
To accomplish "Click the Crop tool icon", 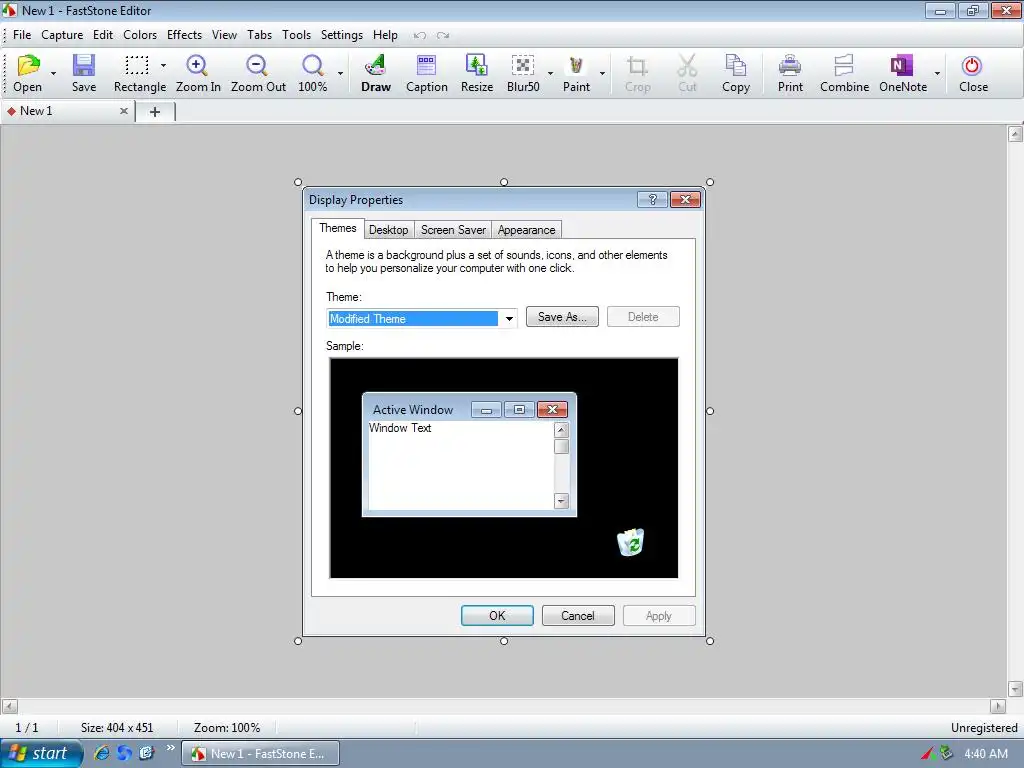I will 637,73.
